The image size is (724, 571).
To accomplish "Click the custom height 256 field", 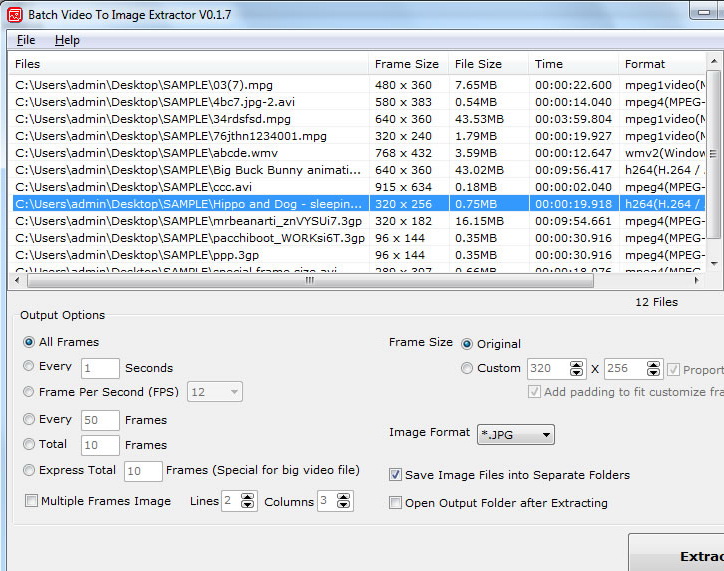I will (625, 368).
